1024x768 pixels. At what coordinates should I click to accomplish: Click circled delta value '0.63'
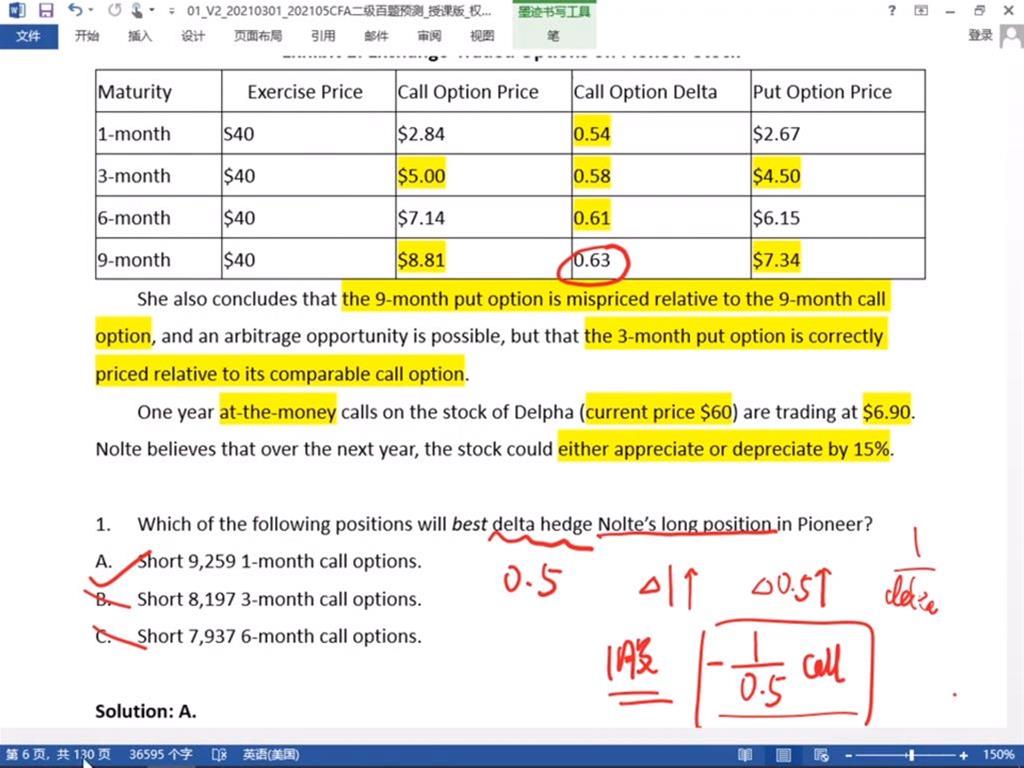point(592,260)
